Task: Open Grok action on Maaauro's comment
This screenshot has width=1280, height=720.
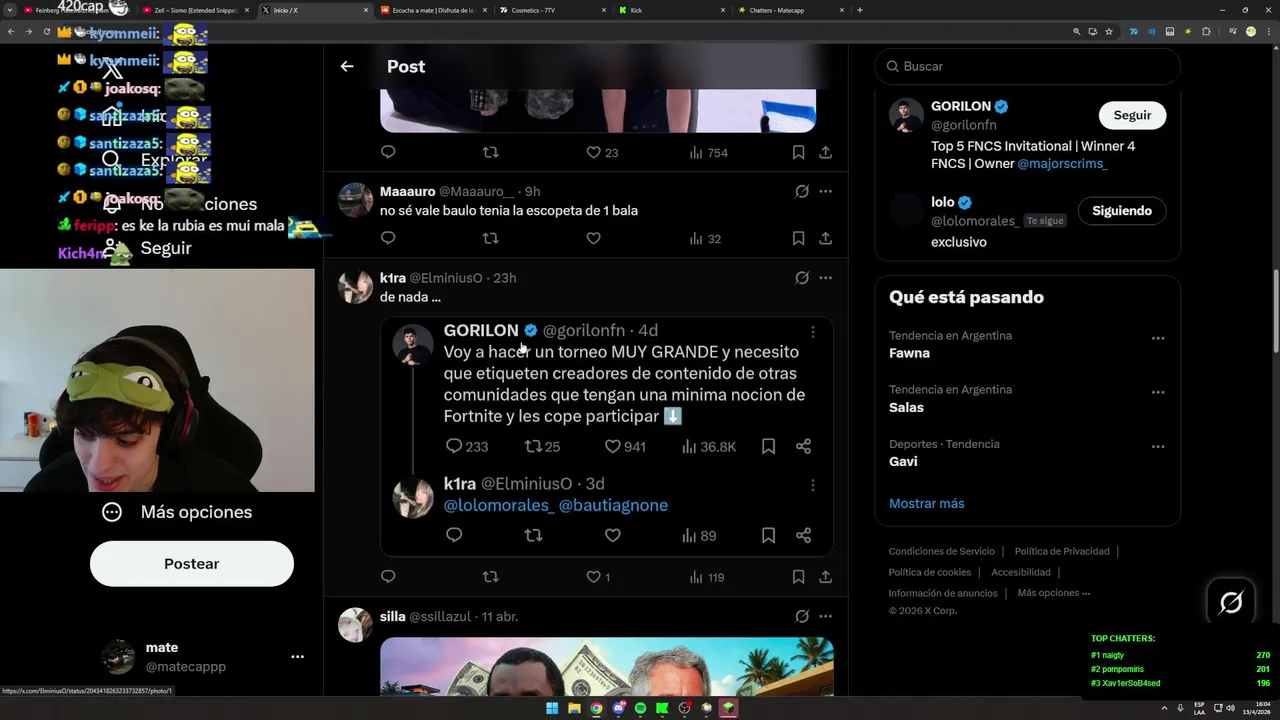Action: click(x=802, y=191)
